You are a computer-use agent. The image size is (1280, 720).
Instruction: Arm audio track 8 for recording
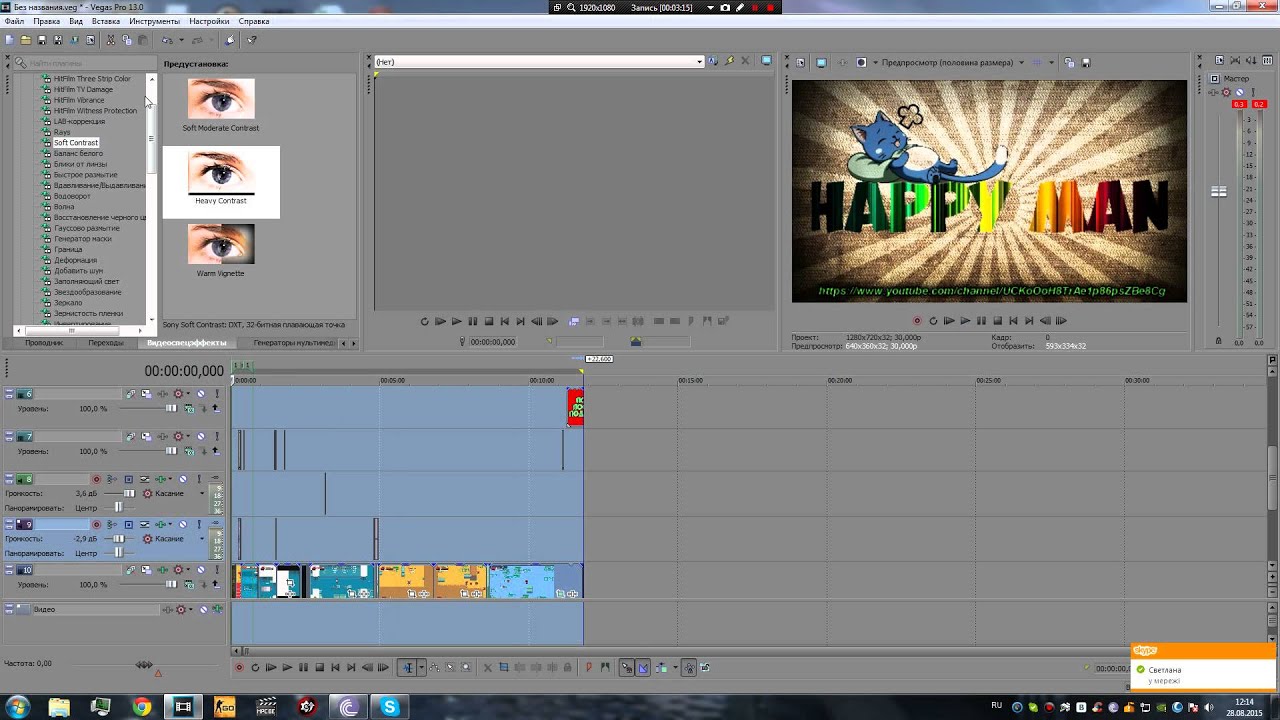pos(96,479)
